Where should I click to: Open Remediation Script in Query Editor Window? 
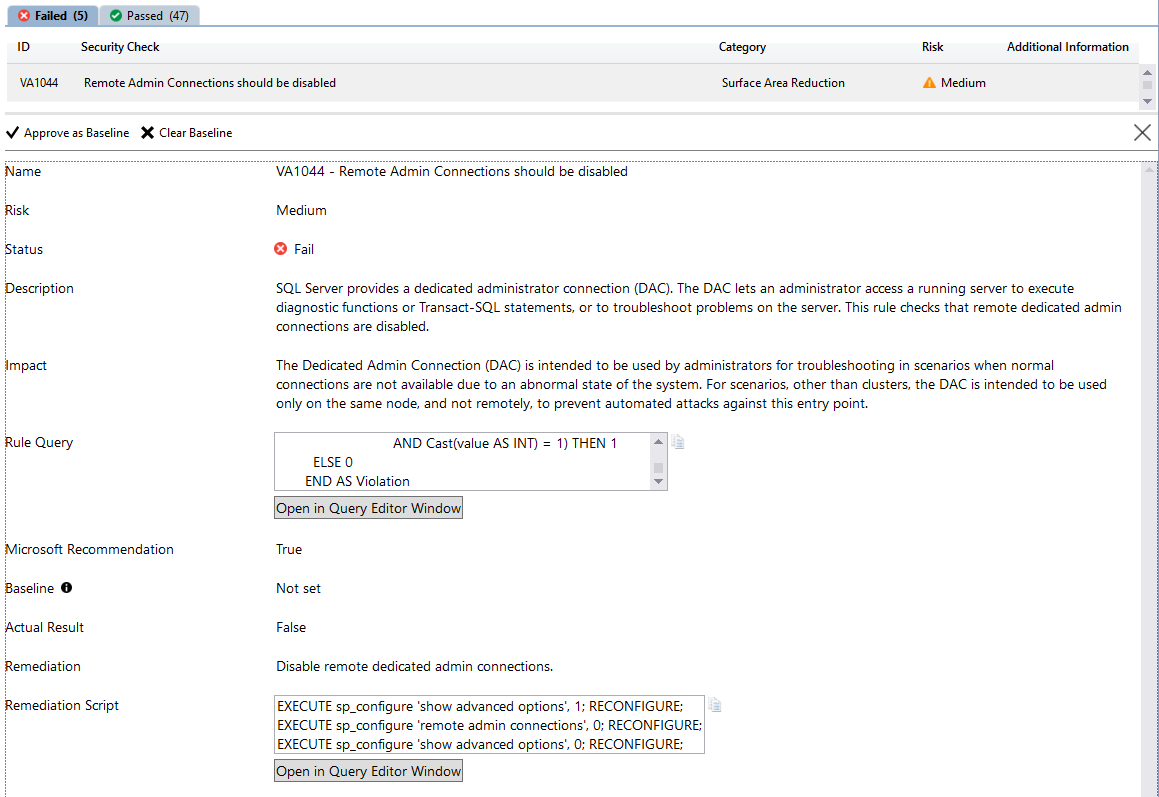[368, 771]
